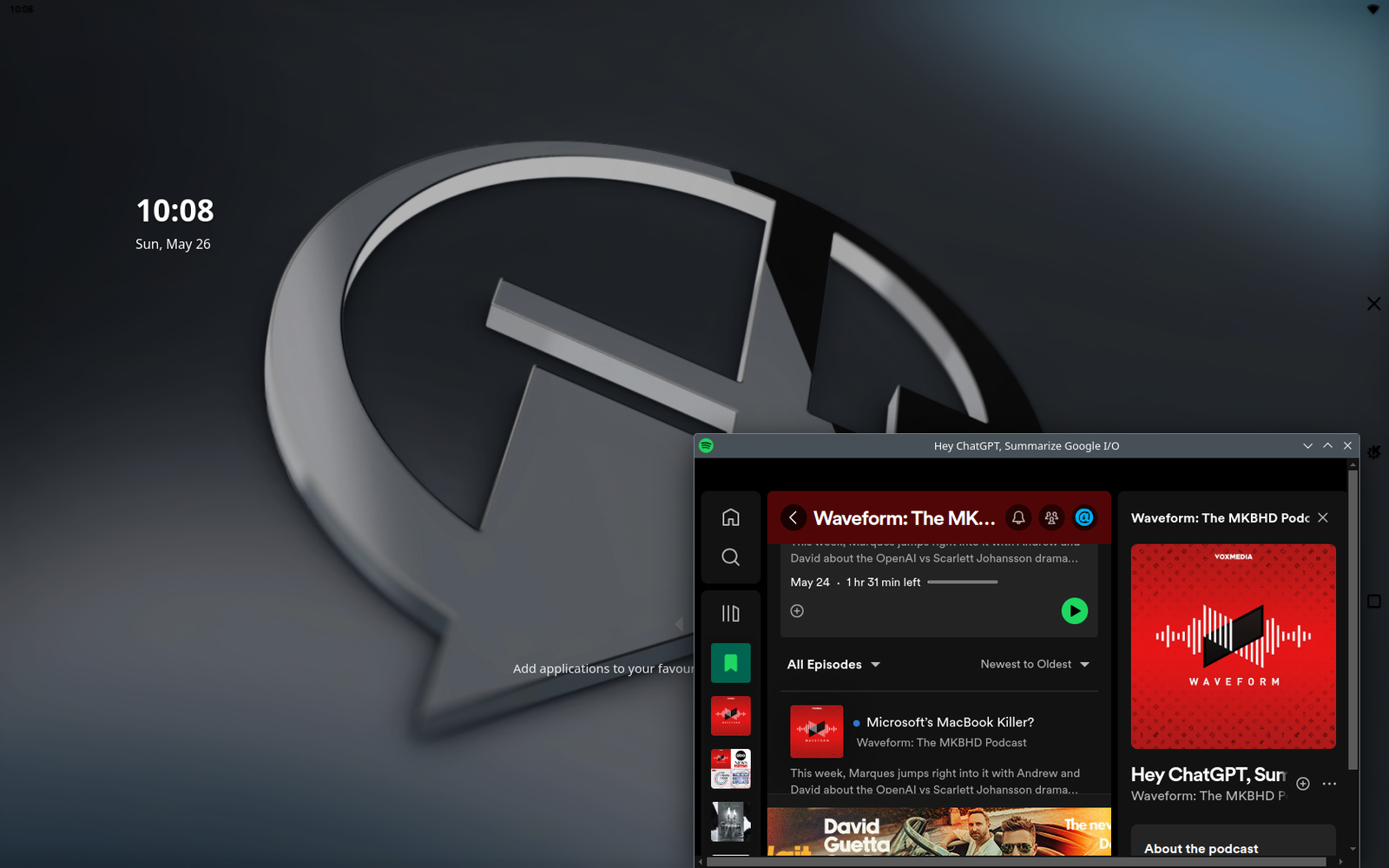Open the blue profile avatar icon
Image resolution: width=1389 pixels, height=868 pixels.
1084,518
